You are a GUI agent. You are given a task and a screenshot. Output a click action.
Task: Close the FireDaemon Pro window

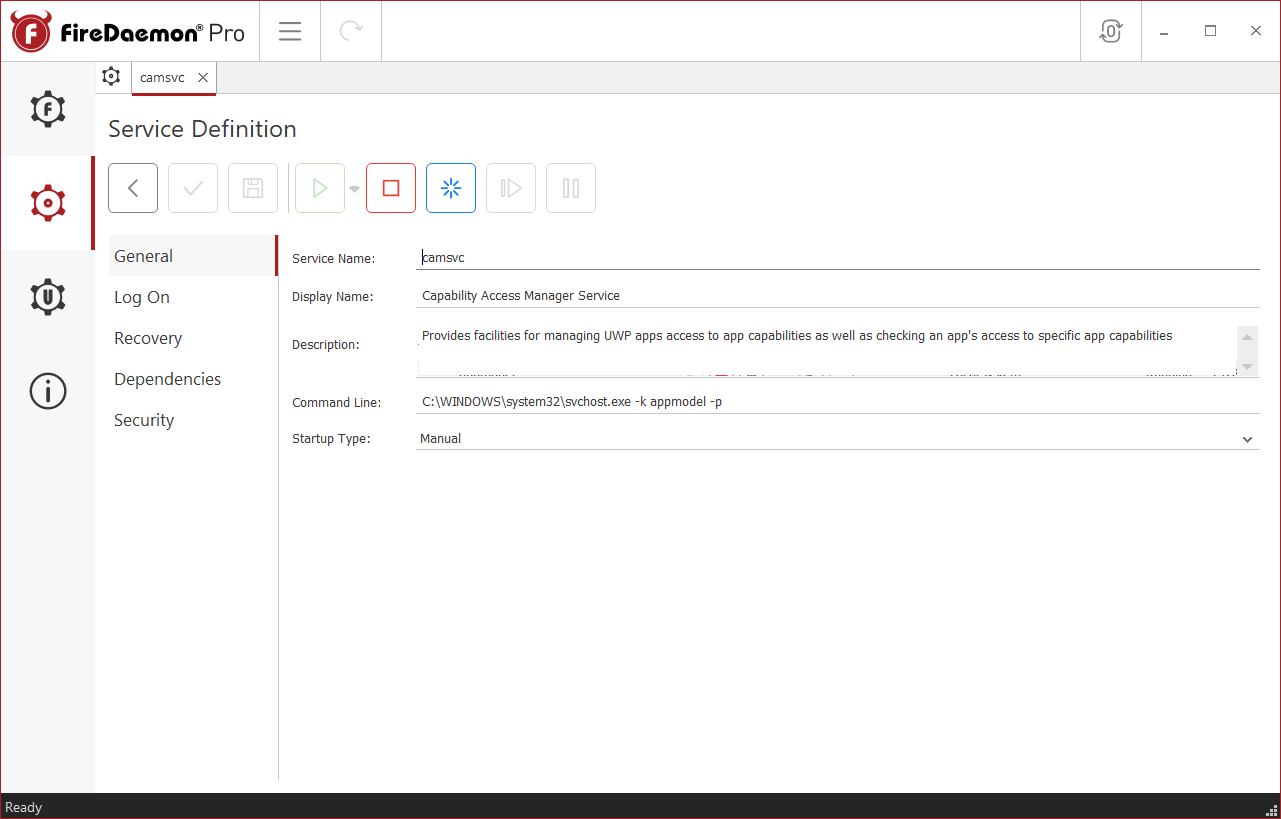(x=1256, y=31)
